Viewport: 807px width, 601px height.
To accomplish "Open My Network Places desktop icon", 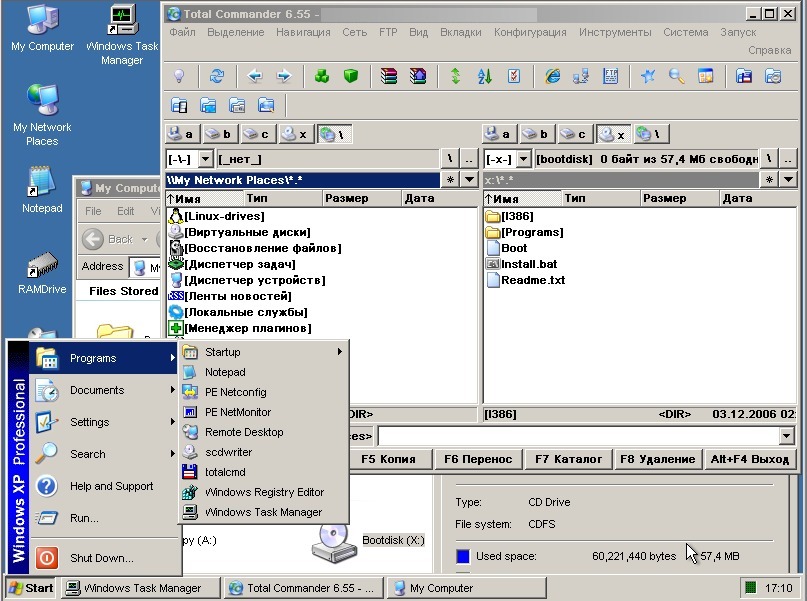I will [x=42, y=115].
